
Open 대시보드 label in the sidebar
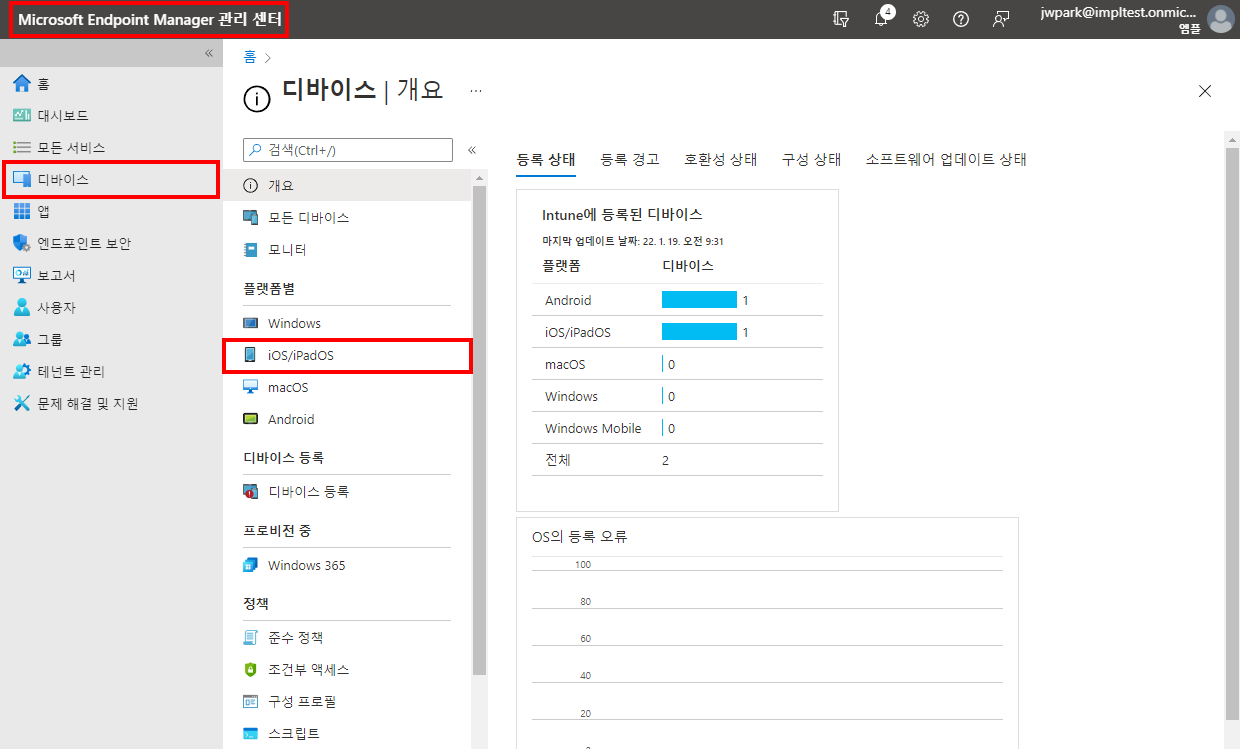pos(63,115)
